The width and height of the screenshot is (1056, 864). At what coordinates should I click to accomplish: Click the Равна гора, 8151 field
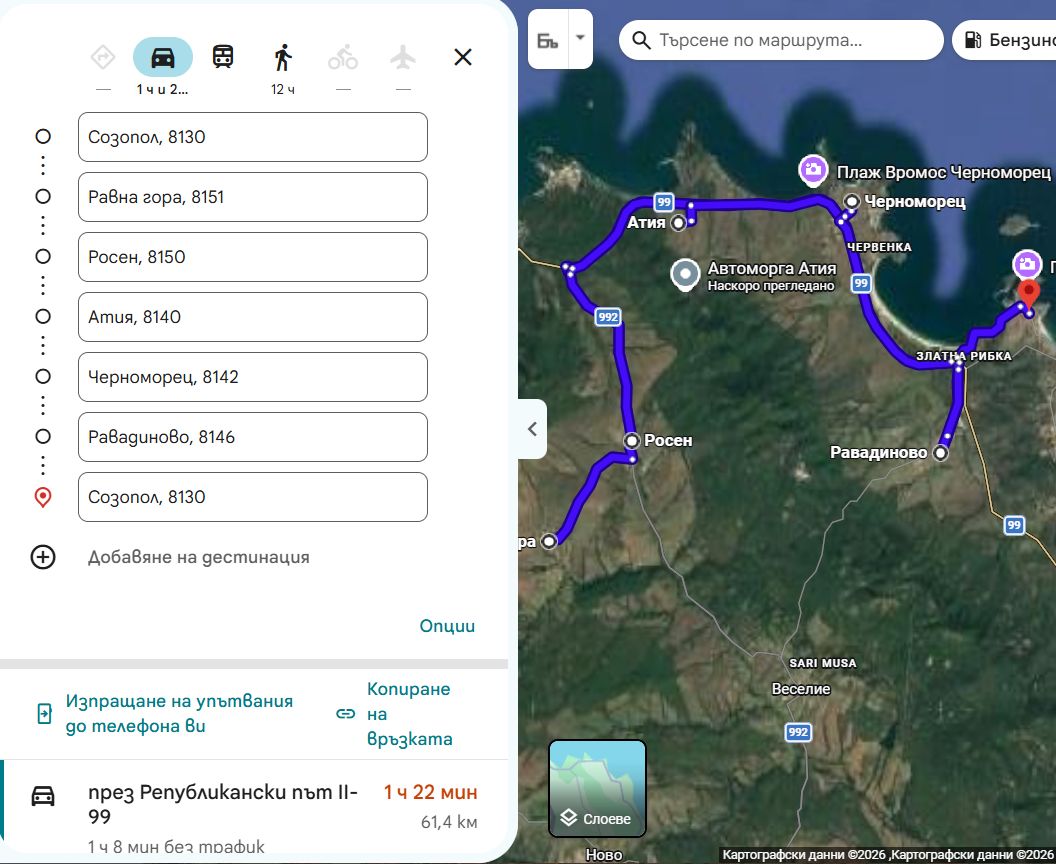(x=253, y=197)
